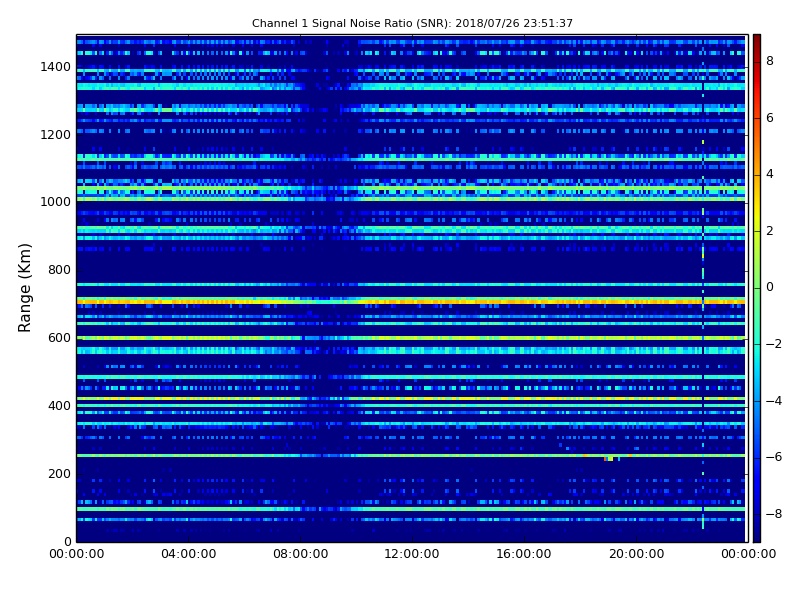Screen dimensions: 800x600
Task: Click the 600 range tick label
Action: point(59,338)
